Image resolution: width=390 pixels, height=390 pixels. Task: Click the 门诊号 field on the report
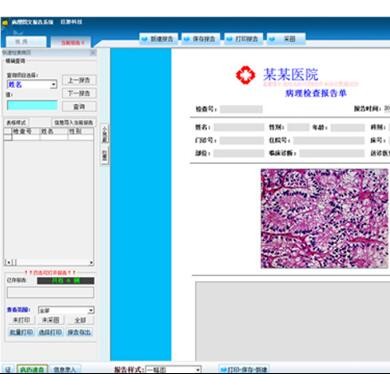pos(242,140)
